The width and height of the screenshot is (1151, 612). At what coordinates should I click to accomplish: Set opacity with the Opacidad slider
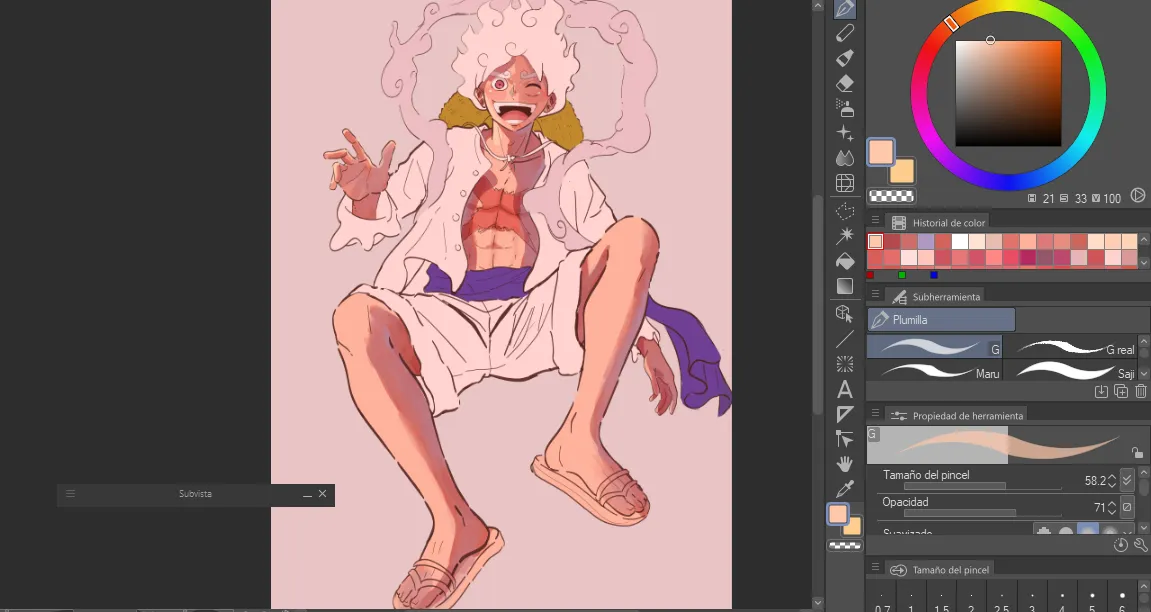[983, 513]
